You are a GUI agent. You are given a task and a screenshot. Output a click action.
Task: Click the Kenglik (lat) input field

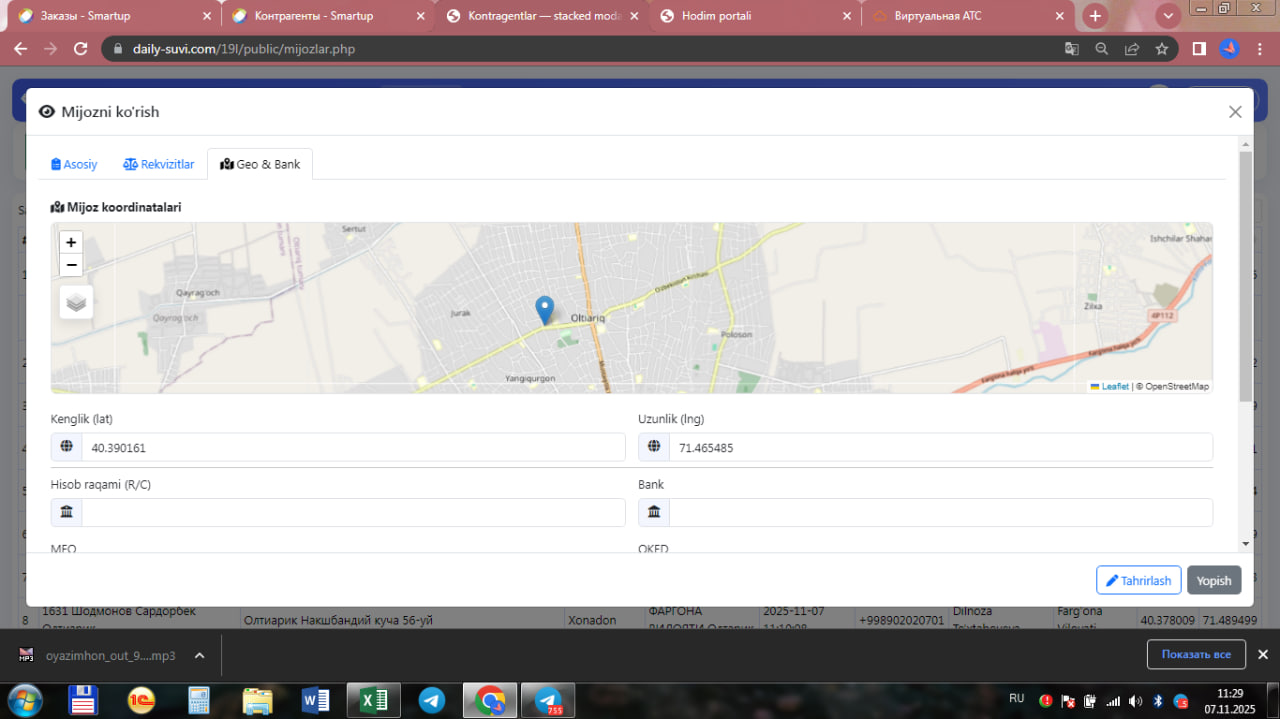(352, 448)
